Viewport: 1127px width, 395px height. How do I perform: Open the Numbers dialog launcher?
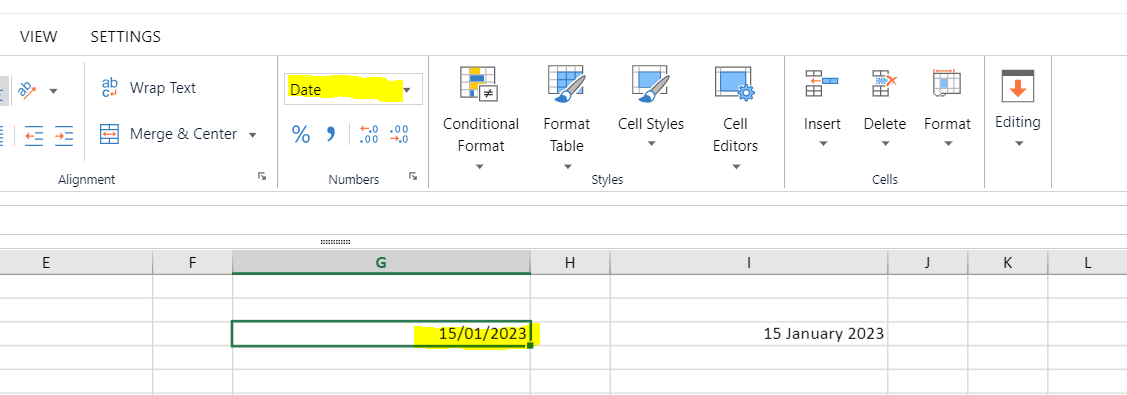pos(413,176)
